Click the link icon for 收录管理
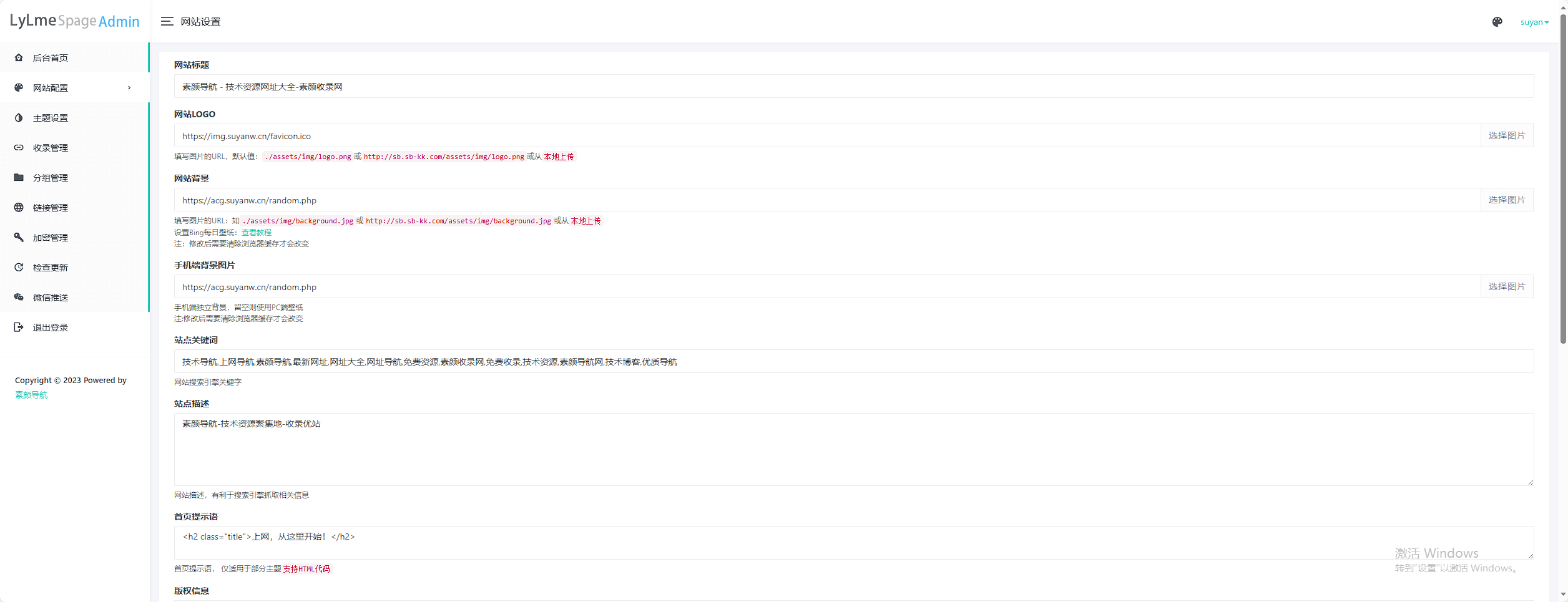 [x=19, y=147]
